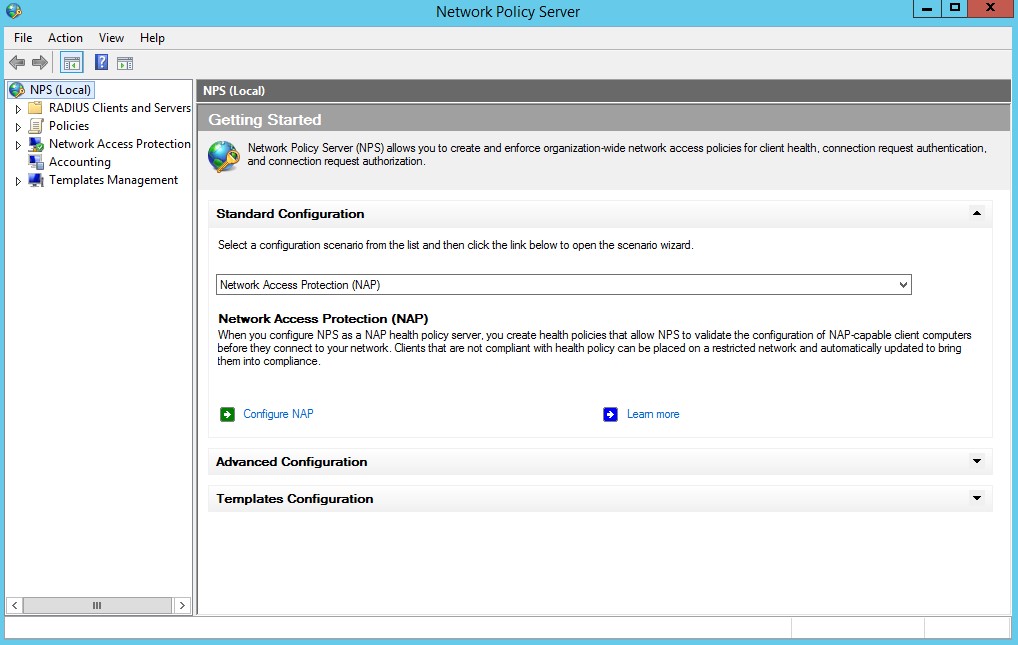The height and width of the screenshot is (645, 1018).
Task: Click the Getting Started header text
Action: point(265,120)
